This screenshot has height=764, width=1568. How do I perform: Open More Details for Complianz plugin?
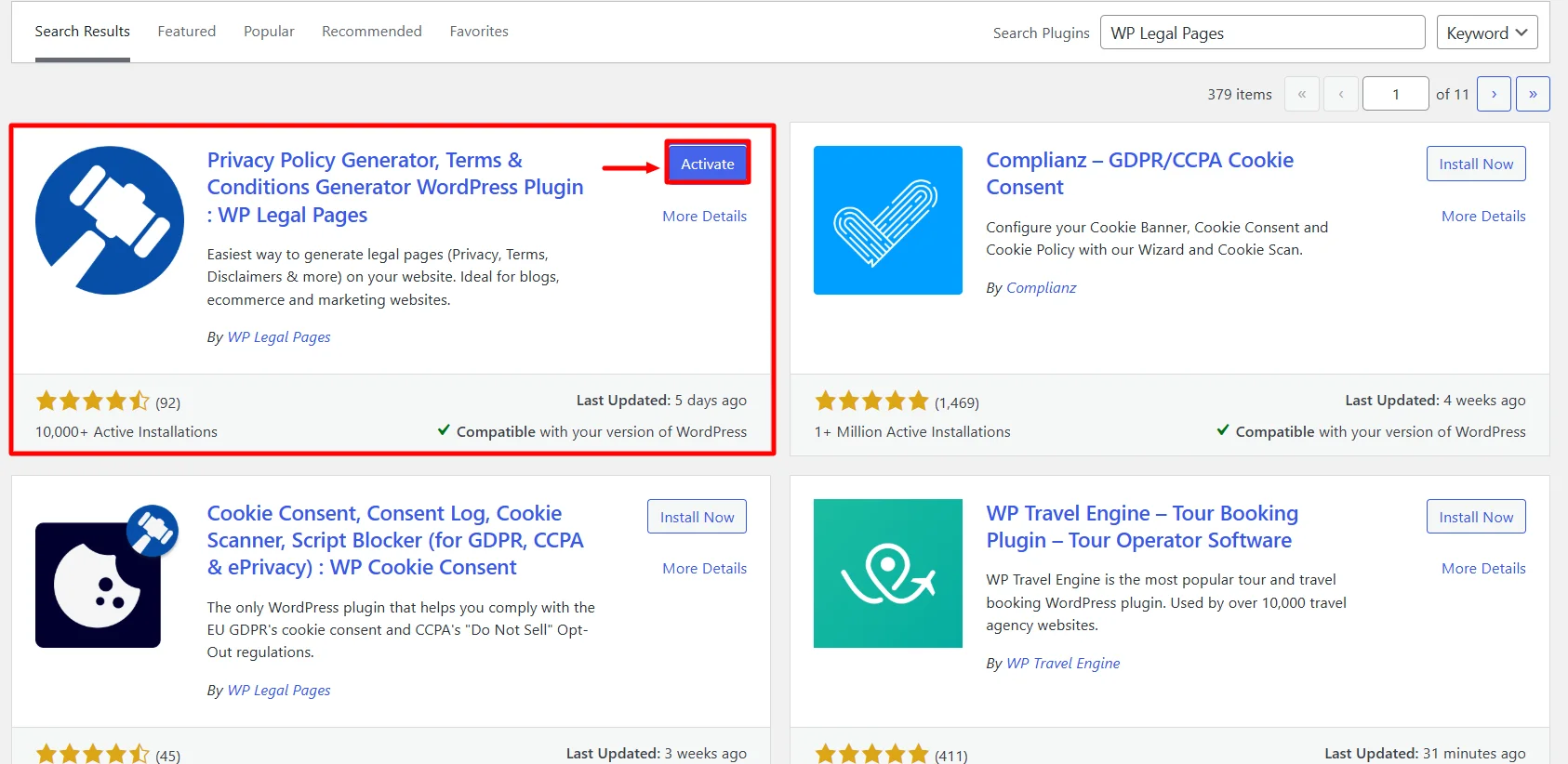[1483, 216]
